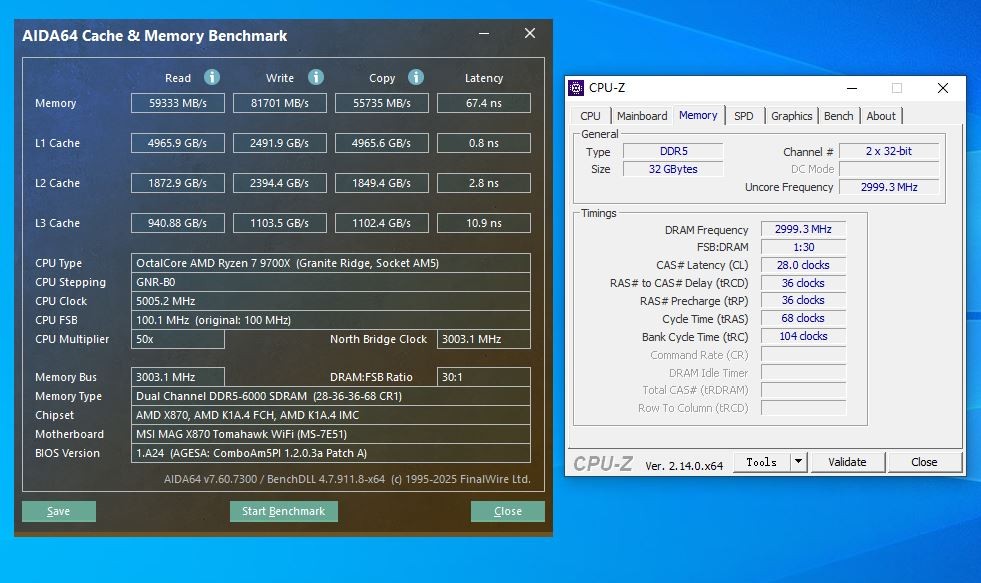The height and width of the screenshot is (583, 981).
Task: Click the CPU-Z title bar app icon
Action: pos(576,88)
